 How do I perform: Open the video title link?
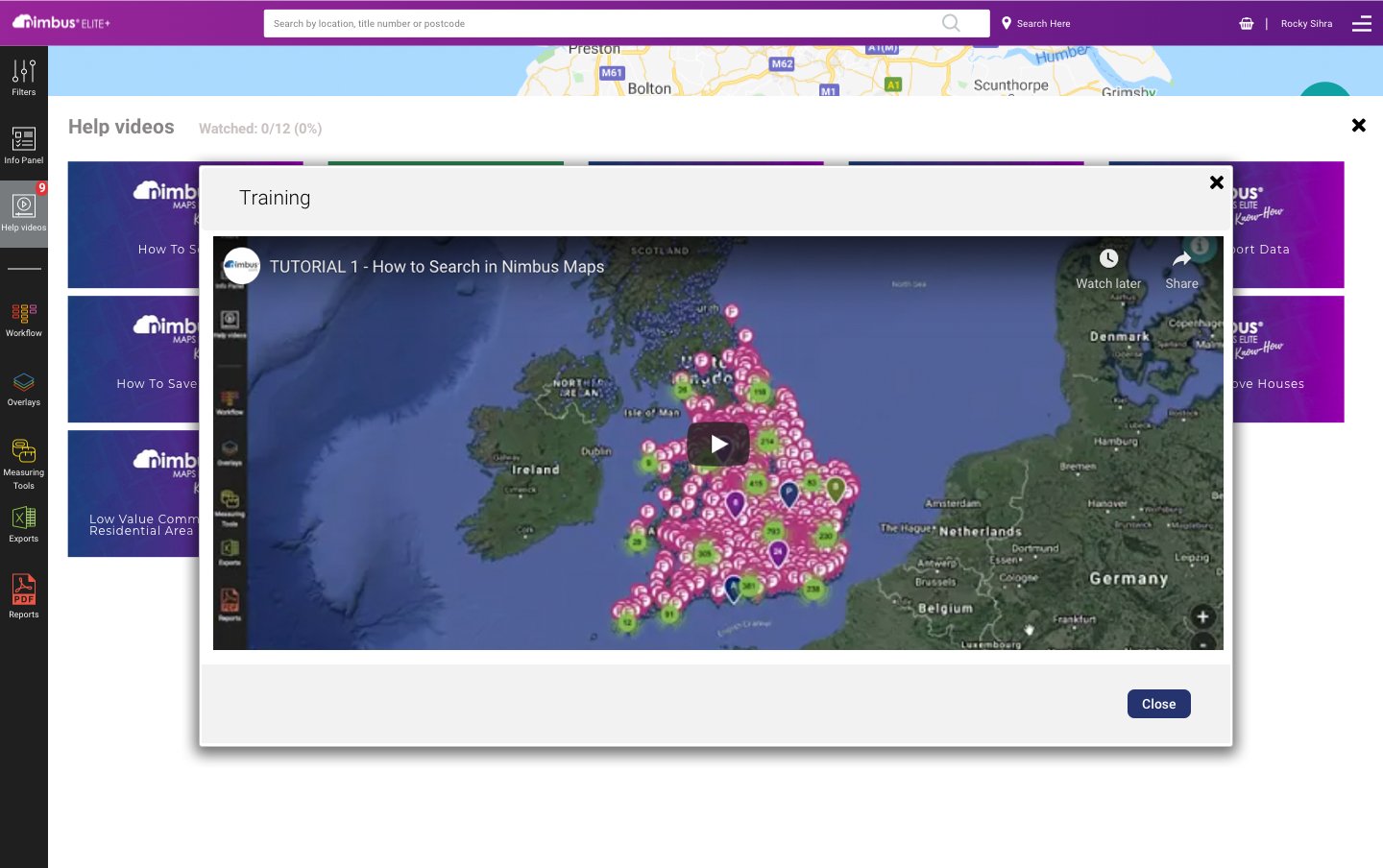tap(437, 267)
